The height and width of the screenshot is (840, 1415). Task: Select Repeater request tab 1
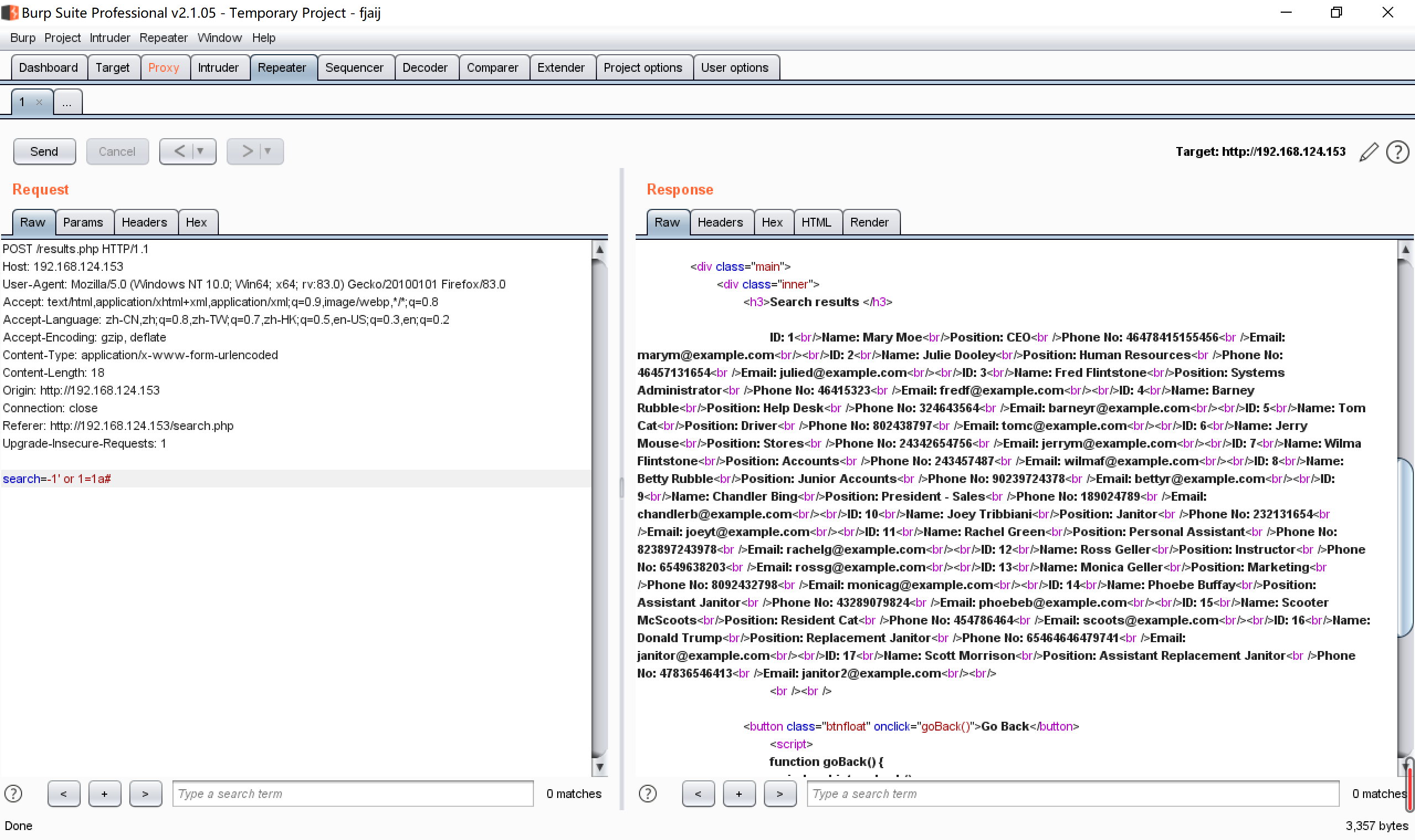pos(22,102)
